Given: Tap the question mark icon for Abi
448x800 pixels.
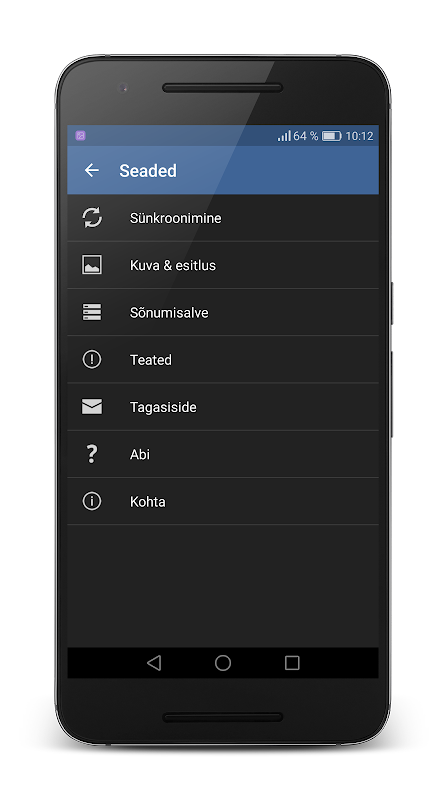Looking at the screenshot, I should click(x=92, y=454).
